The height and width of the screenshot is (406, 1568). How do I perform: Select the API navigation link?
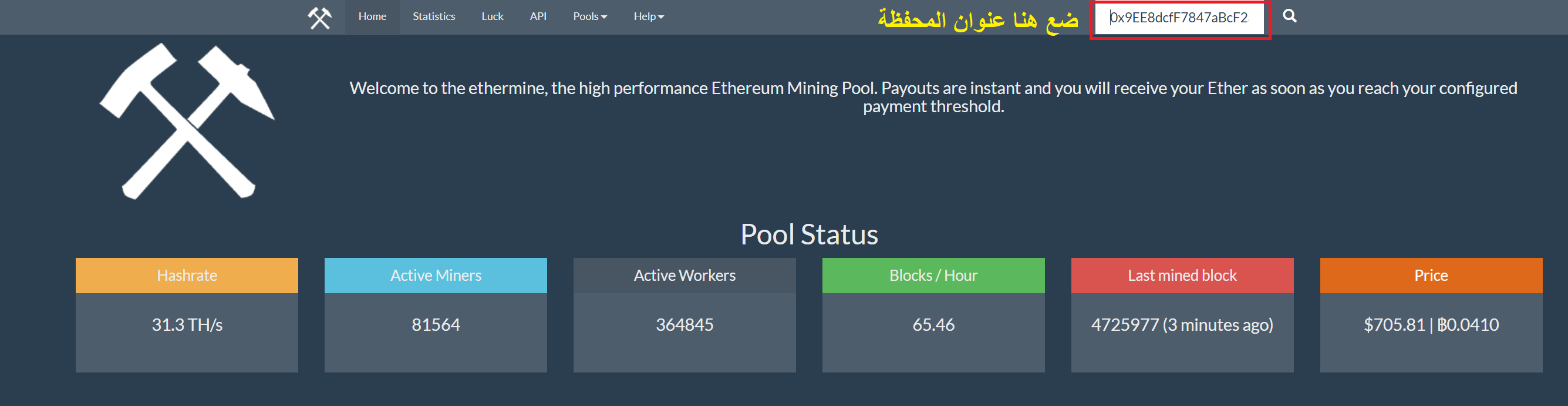(538, 16)
